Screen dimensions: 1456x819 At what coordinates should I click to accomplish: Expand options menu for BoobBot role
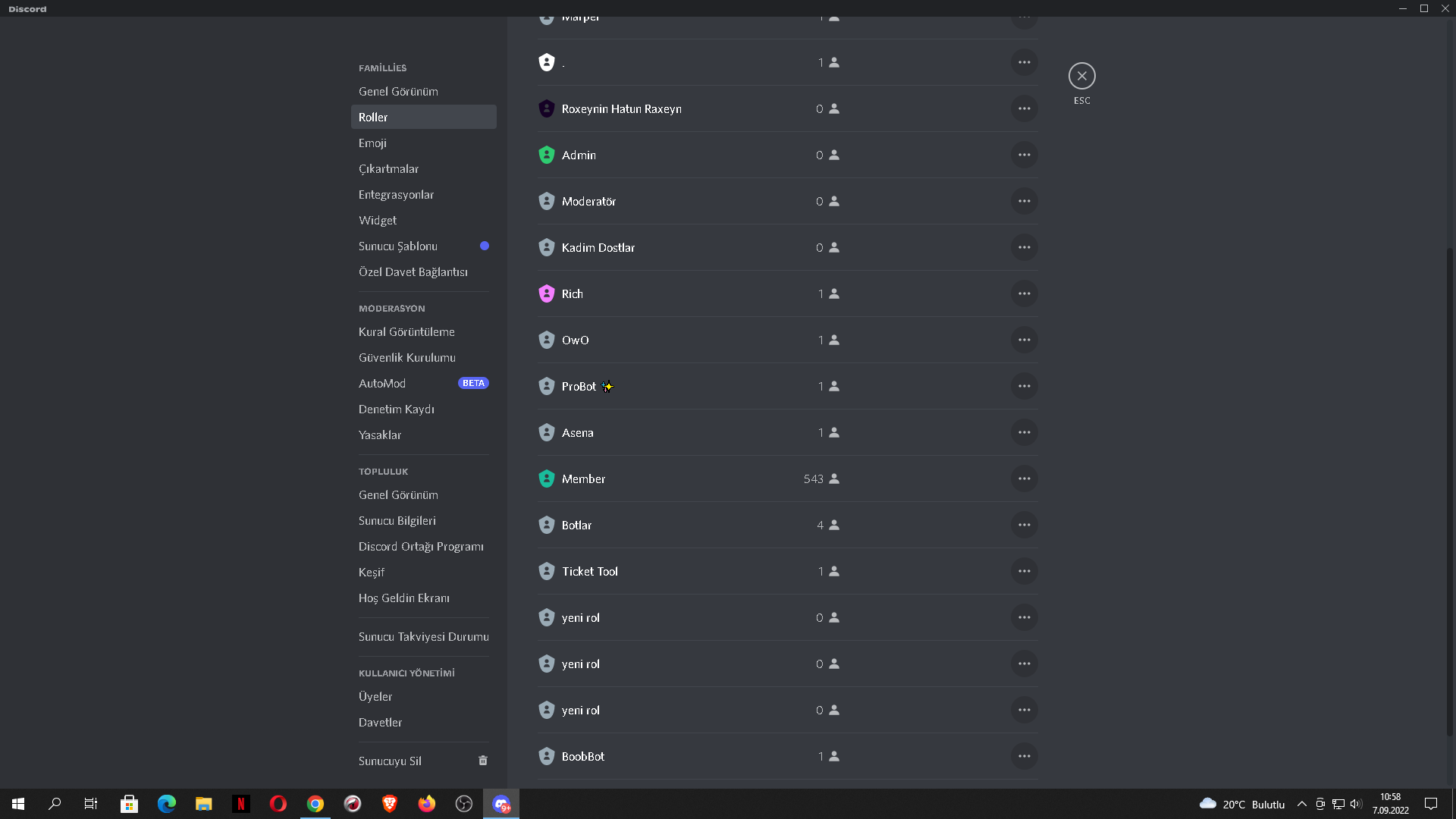point(1024,756)
